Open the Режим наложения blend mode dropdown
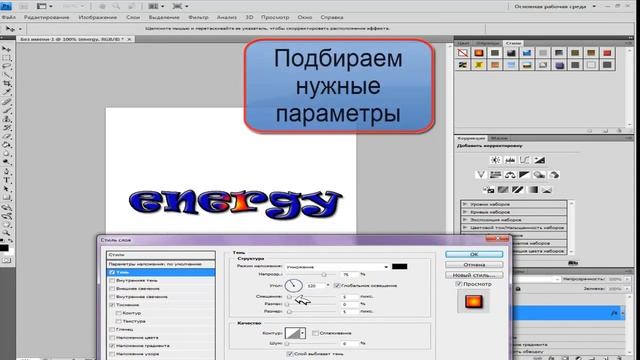This screenshot has height=360, width=640. click(x=337, y=267)
